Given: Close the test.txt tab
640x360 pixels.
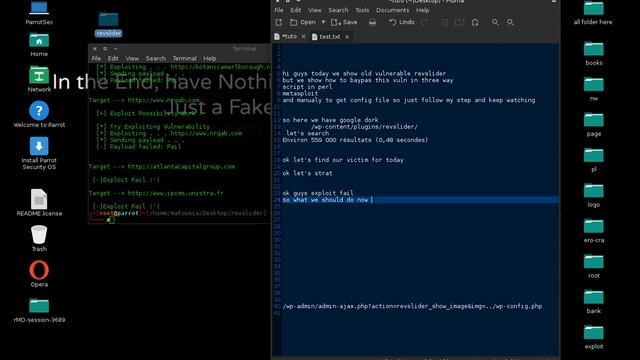Looking at the screenshot, I should click(x=347, y=37).
